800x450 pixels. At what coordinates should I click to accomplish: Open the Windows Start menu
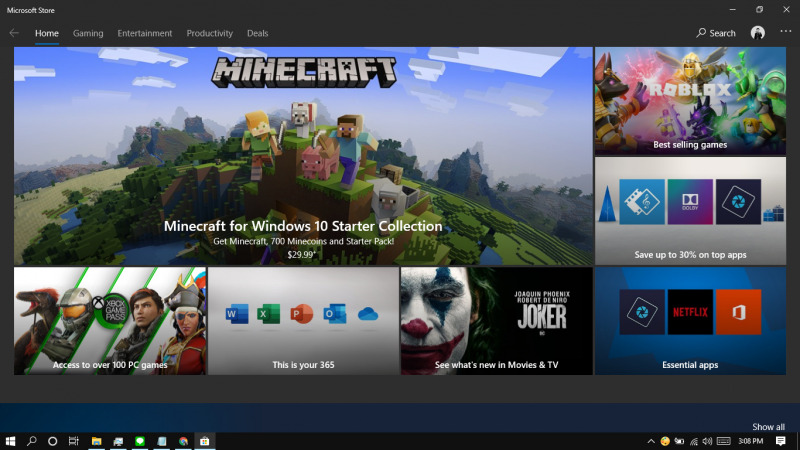[x=10, y=441]
